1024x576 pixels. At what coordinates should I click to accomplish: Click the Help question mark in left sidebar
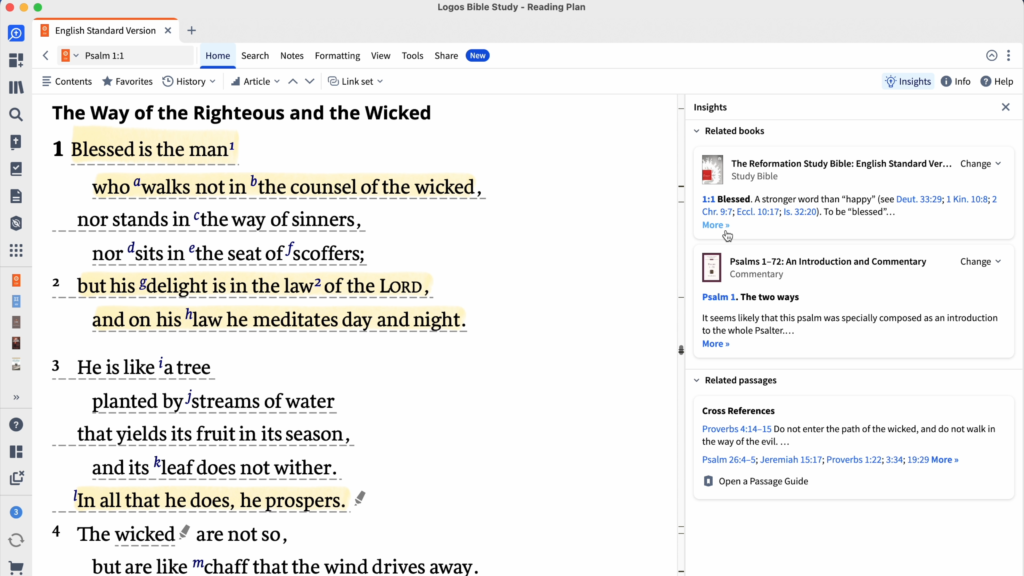point(16,424)
